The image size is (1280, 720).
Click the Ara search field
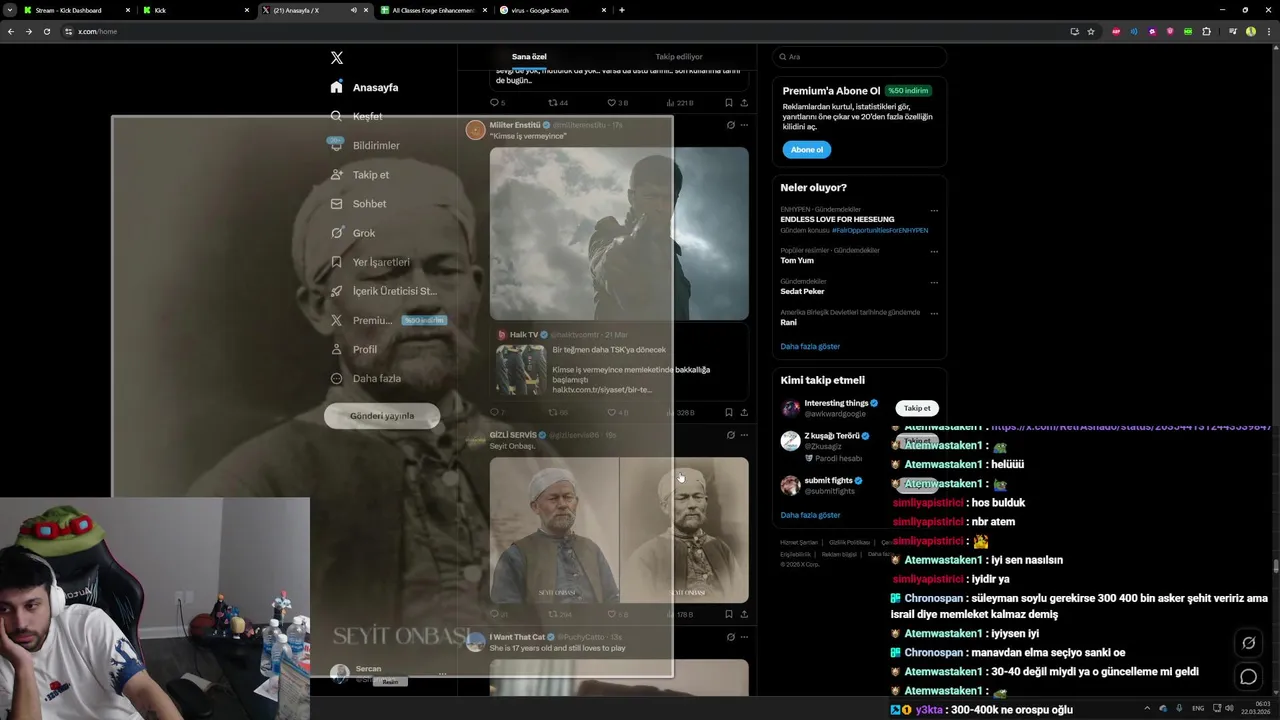(x=859, y=57)
